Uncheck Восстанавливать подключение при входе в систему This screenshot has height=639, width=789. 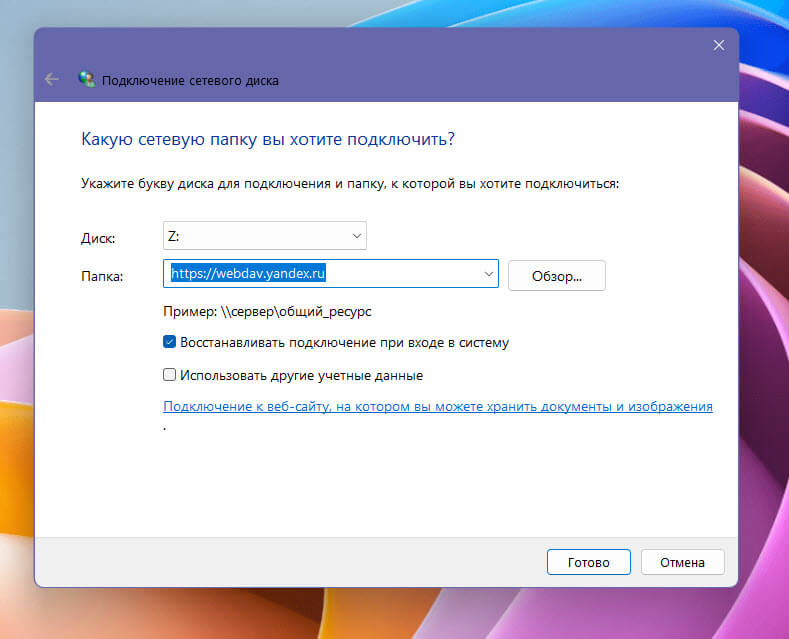[170, 342]
